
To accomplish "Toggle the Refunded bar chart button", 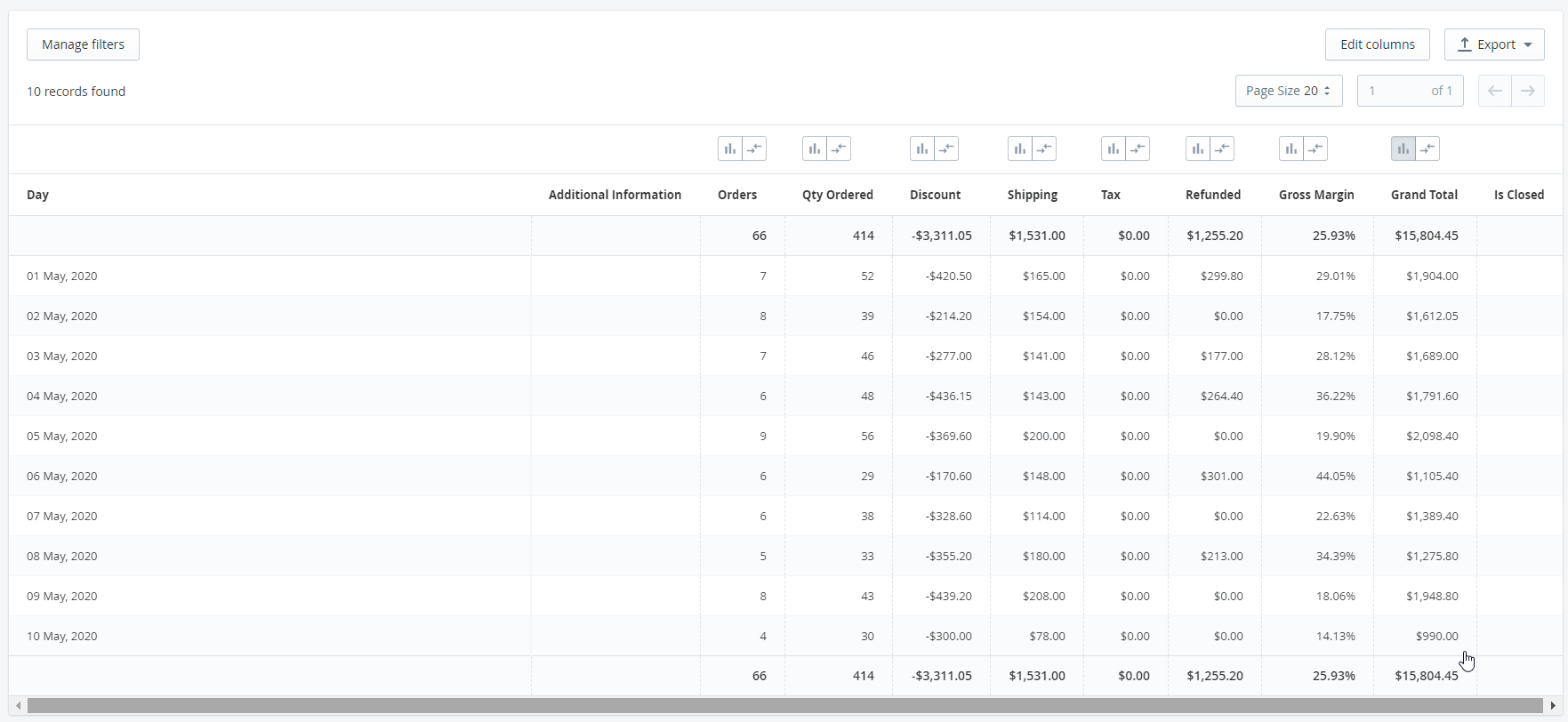I will pos(1198,149).
